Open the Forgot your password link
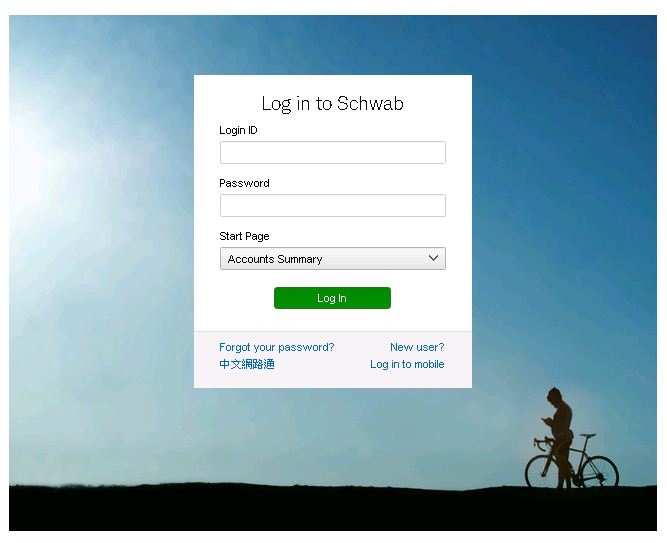This screenshot has width=667, height=543. click(x=276, y=347)
